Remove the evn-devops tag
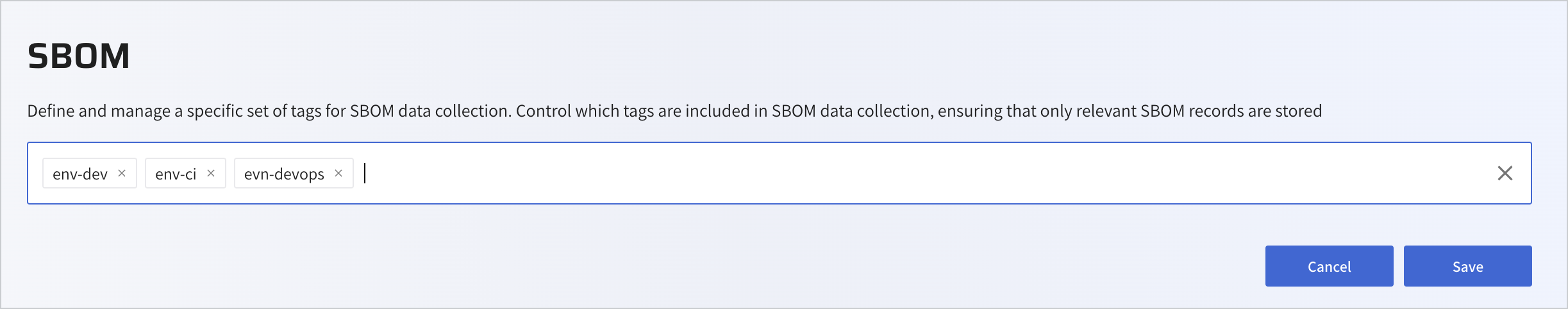1568x309 pixels. 338,173
